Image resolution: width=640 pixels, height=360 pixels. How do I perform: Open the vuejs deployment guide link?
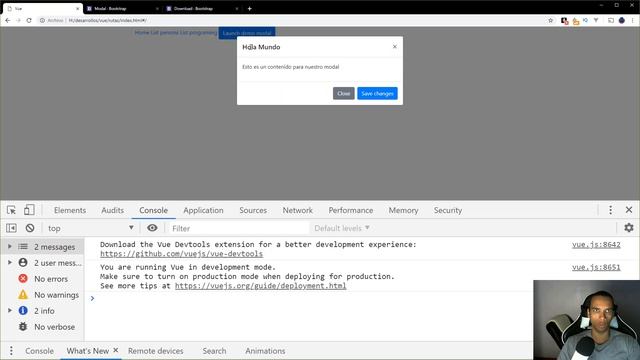[260, 286]
